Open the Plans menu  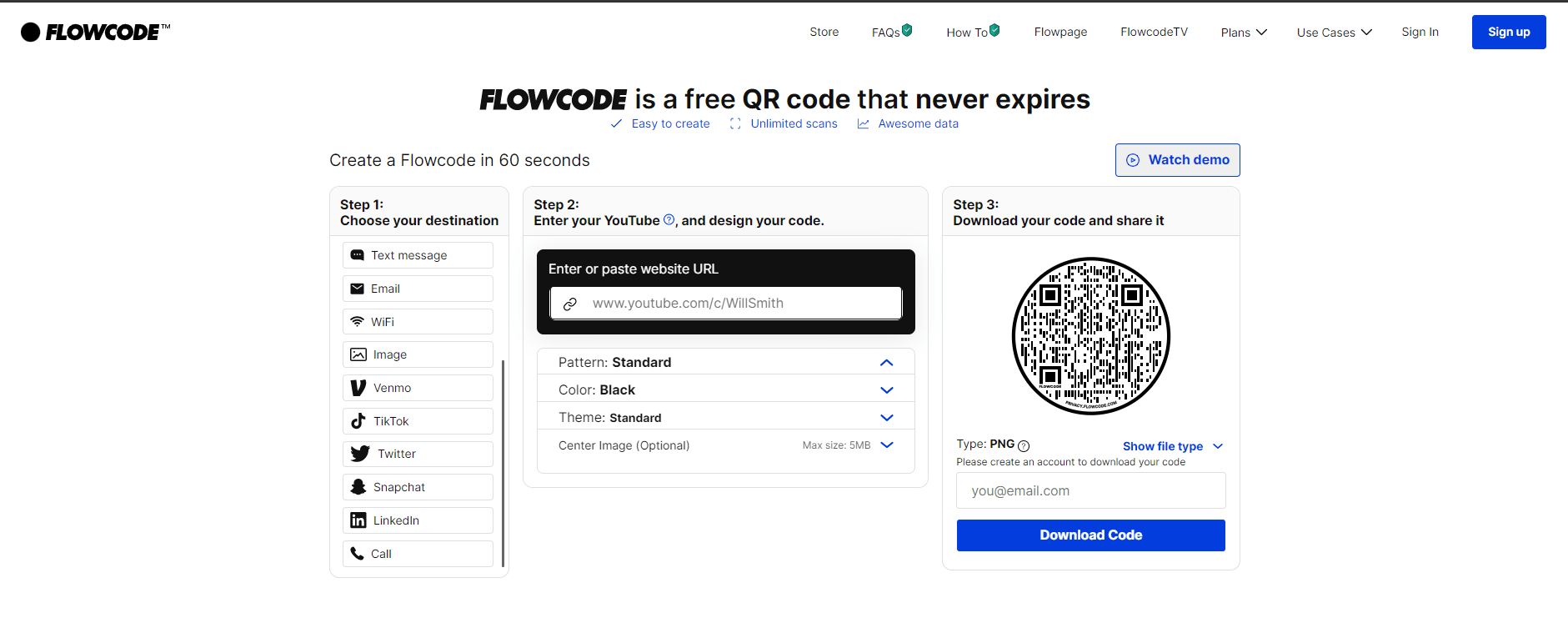point(1242,32)
